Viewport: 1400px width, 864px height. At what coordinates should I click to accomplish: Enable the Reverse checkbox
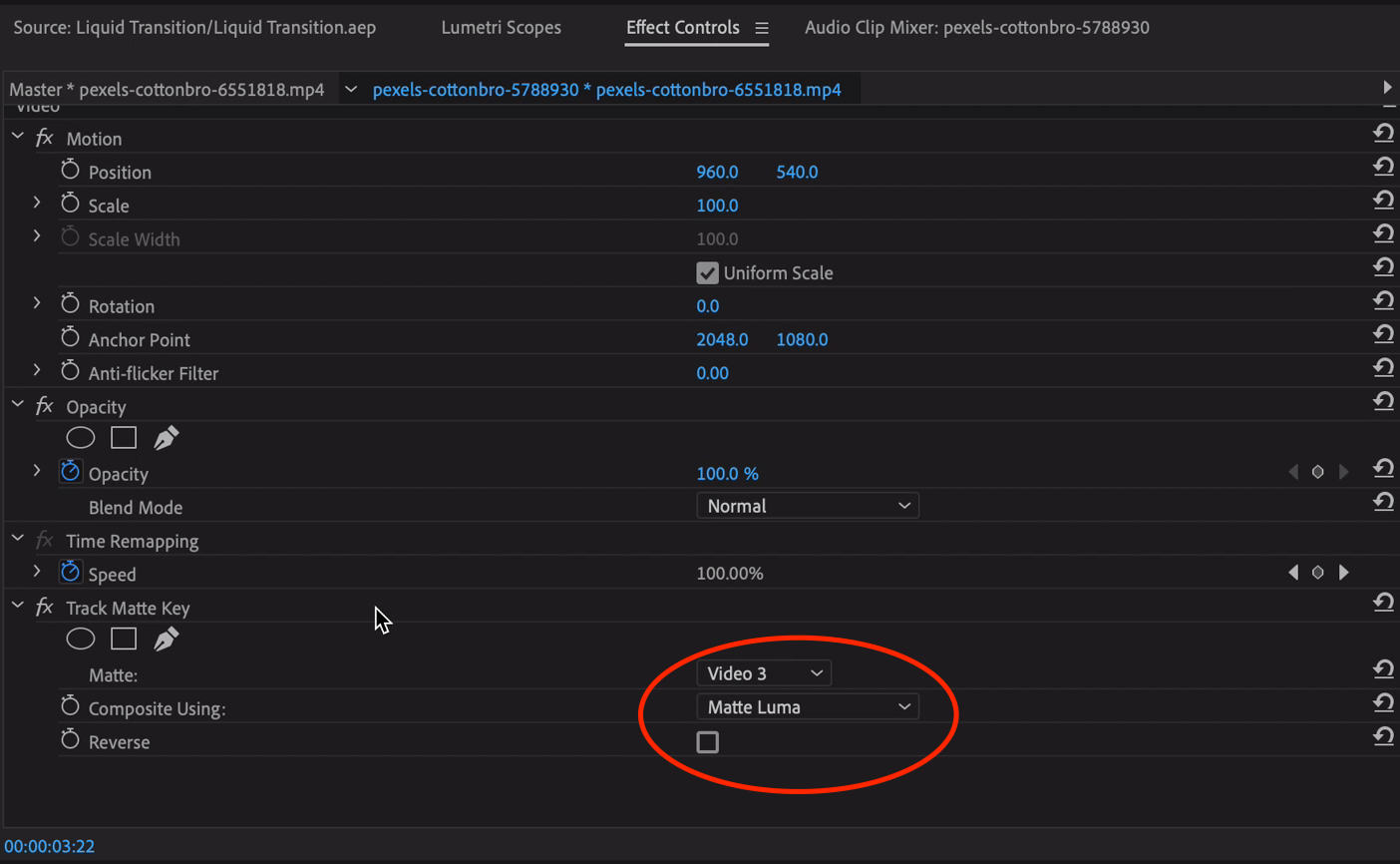coord(707,742)
